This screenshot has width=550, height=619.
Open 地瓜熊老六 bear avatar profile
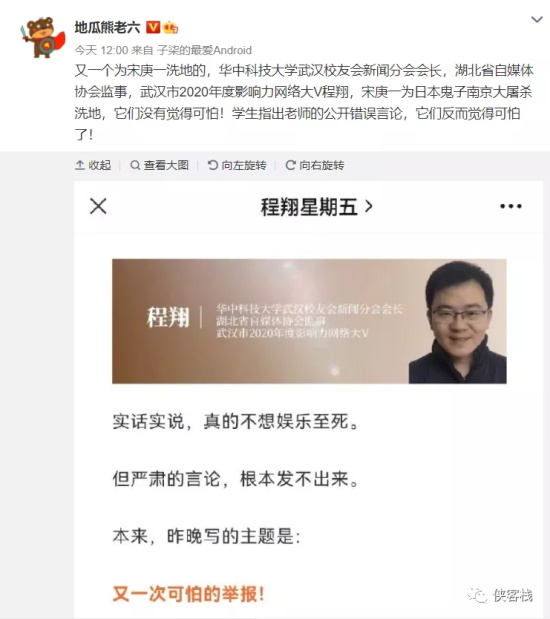tap(43, 38)
